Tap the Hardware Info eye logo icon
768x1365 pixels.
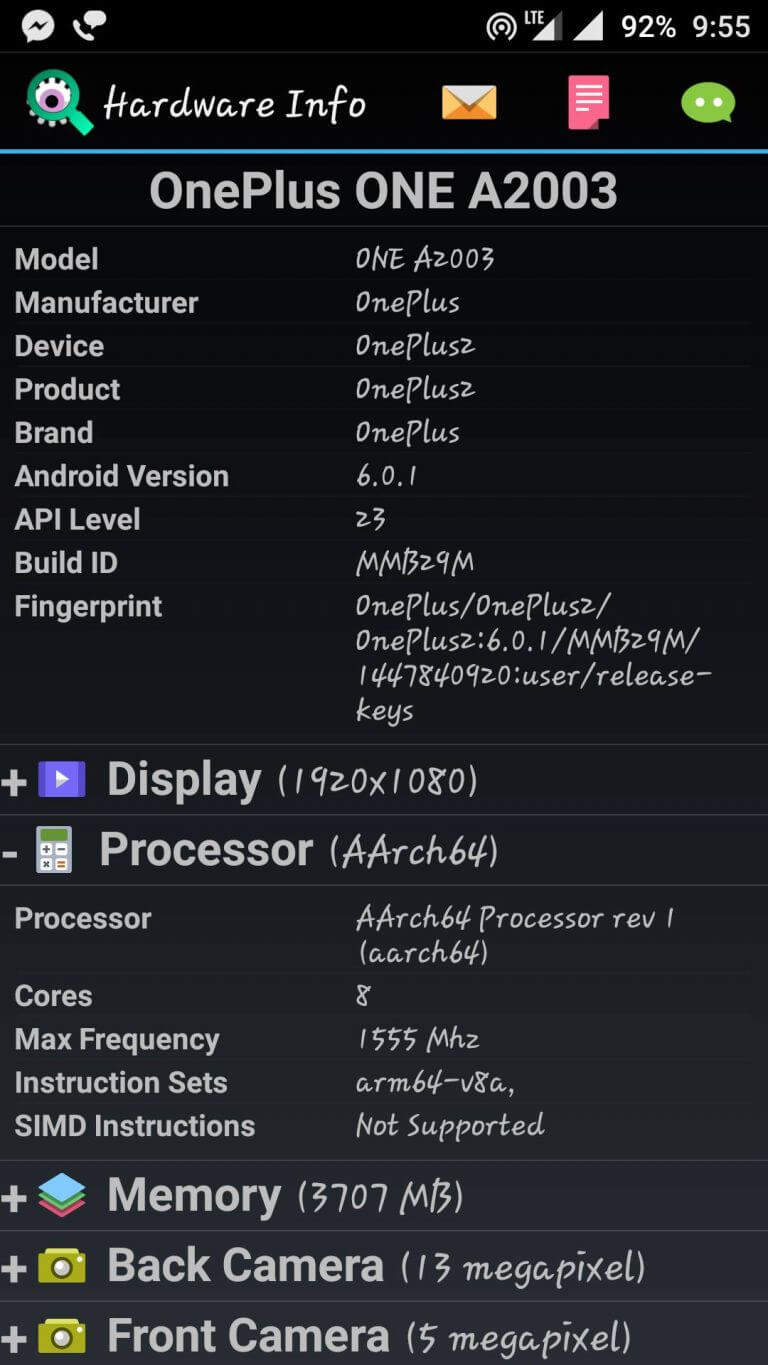(x=59, y=102)
